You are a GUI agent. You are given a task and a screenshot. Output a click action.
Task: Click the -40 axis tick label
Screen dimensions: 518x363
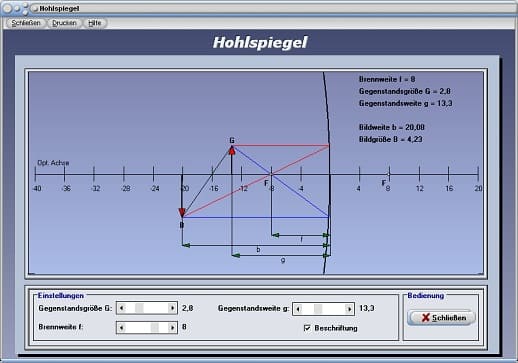tap(37, 189)
